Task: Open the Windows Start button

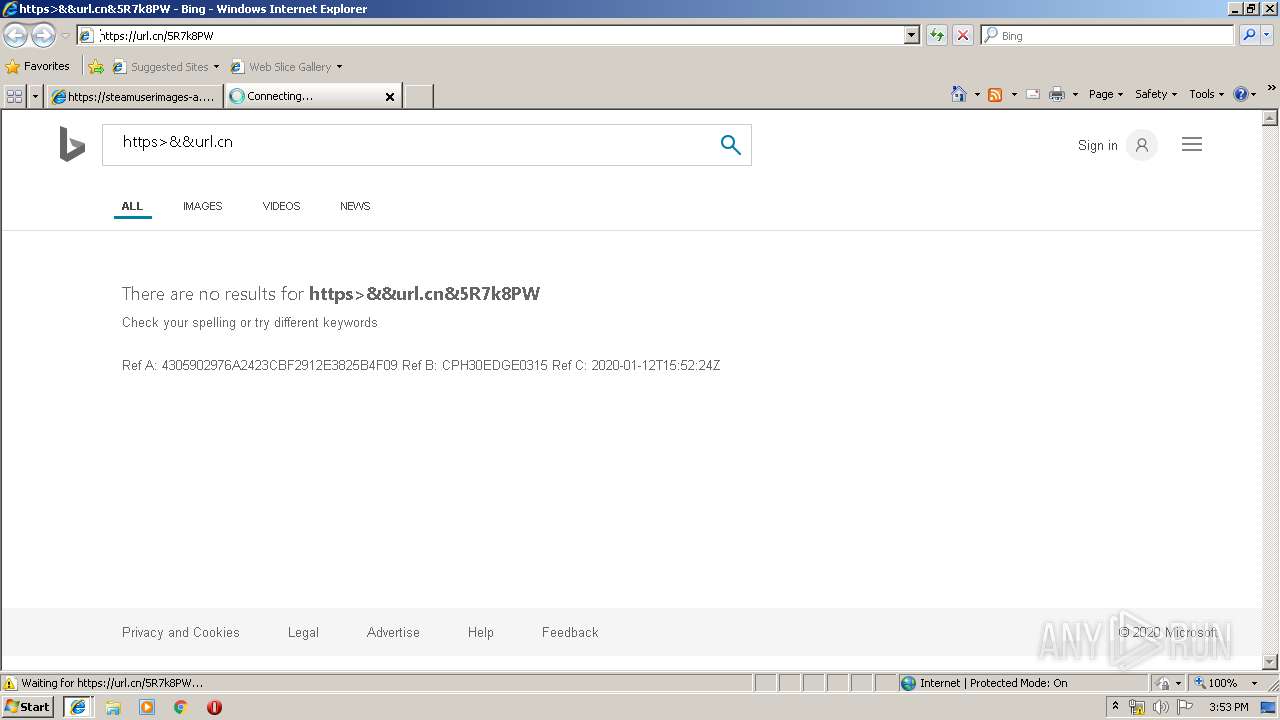Action: coord(27,706)
